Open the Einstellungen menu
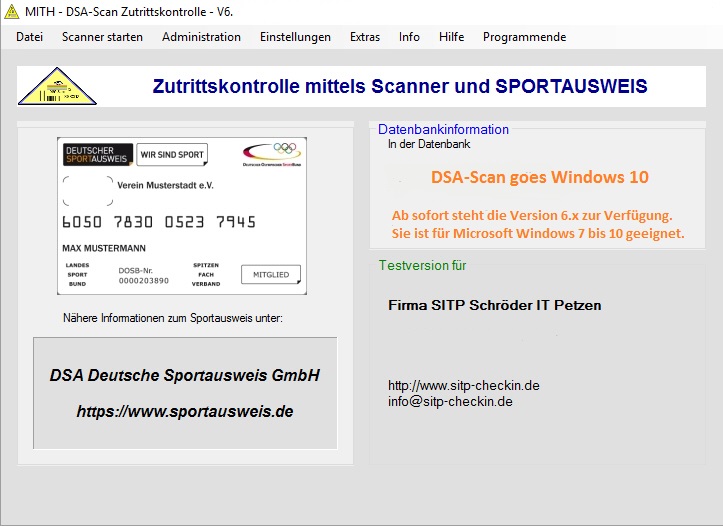The image size is (723, 526). (x=295, y=37)
